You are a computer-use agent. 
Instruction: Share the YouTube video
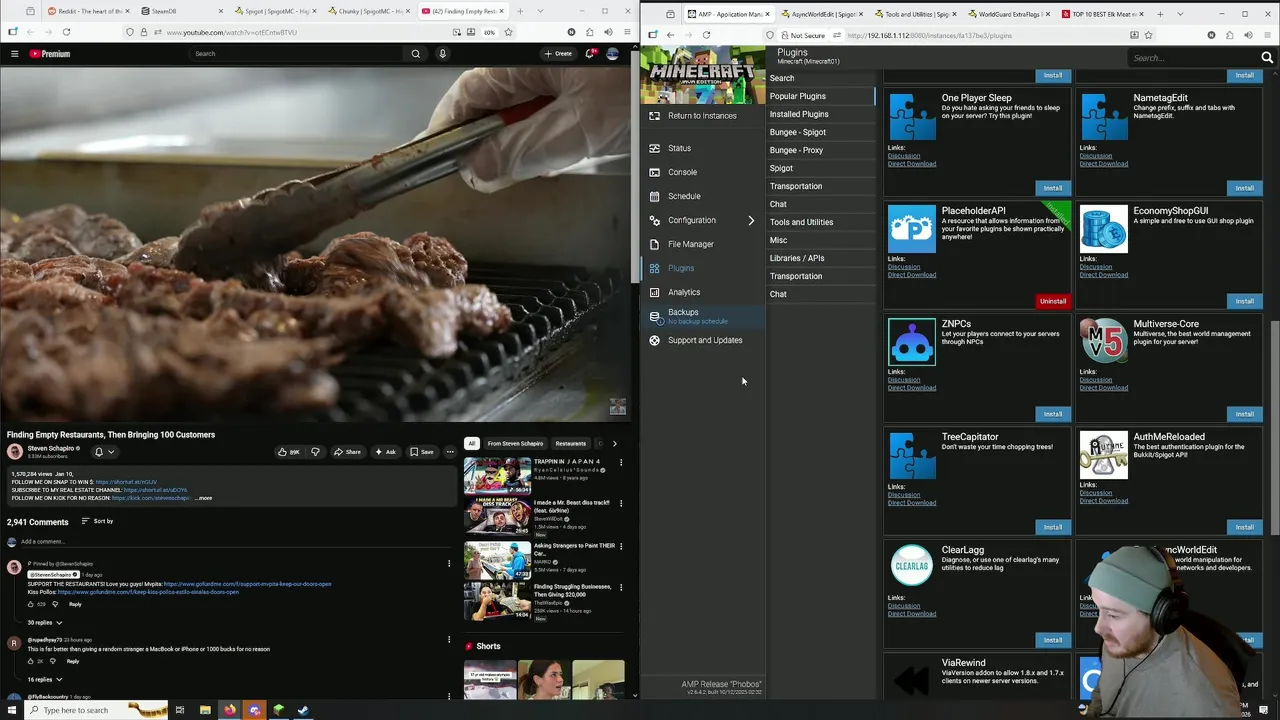click(x=347, y=452)
